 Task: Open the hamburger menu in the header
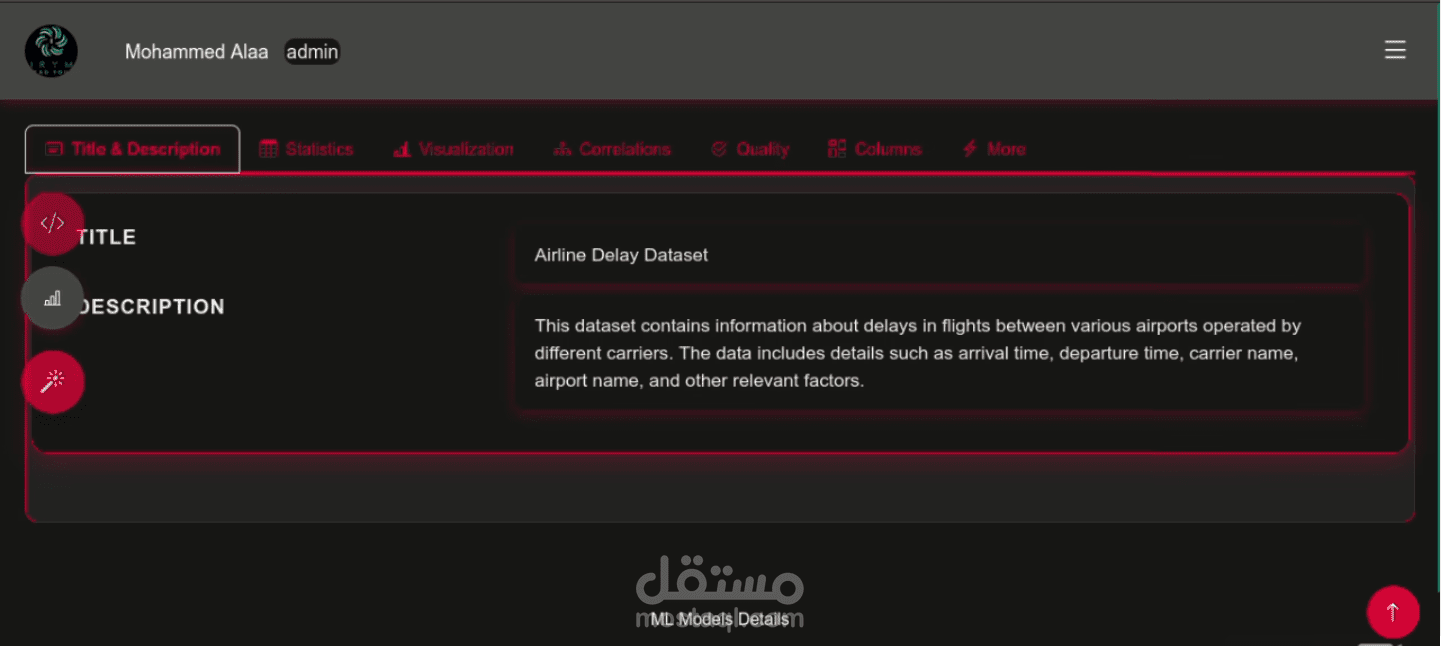coord(1395,50)
